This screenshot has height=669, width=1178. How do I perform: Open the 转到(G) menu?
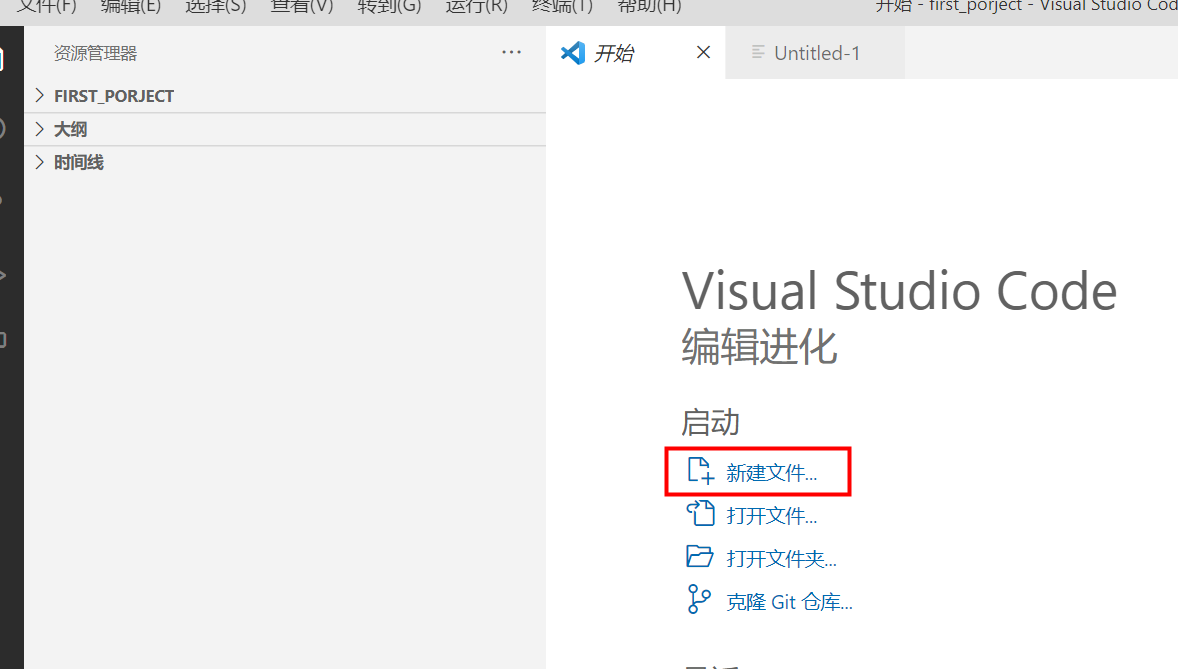pos(389,7)
